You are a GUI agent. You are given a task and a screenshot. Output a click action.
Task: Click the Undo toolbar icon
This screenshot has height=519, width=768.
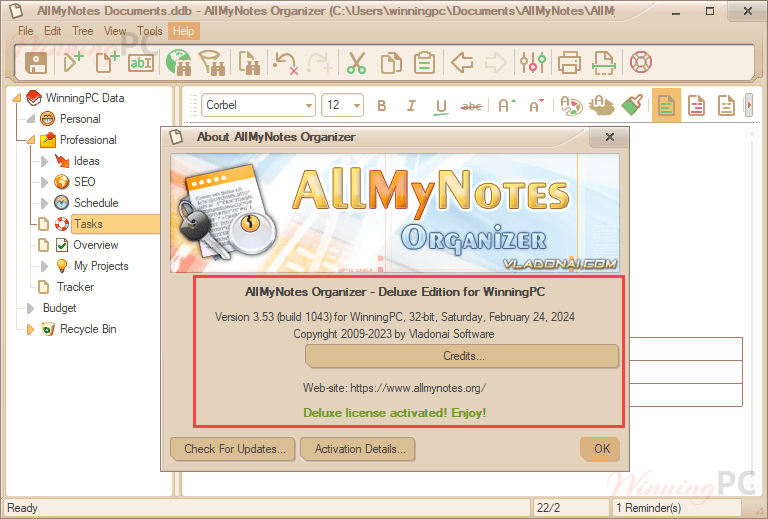coord(286,63)
